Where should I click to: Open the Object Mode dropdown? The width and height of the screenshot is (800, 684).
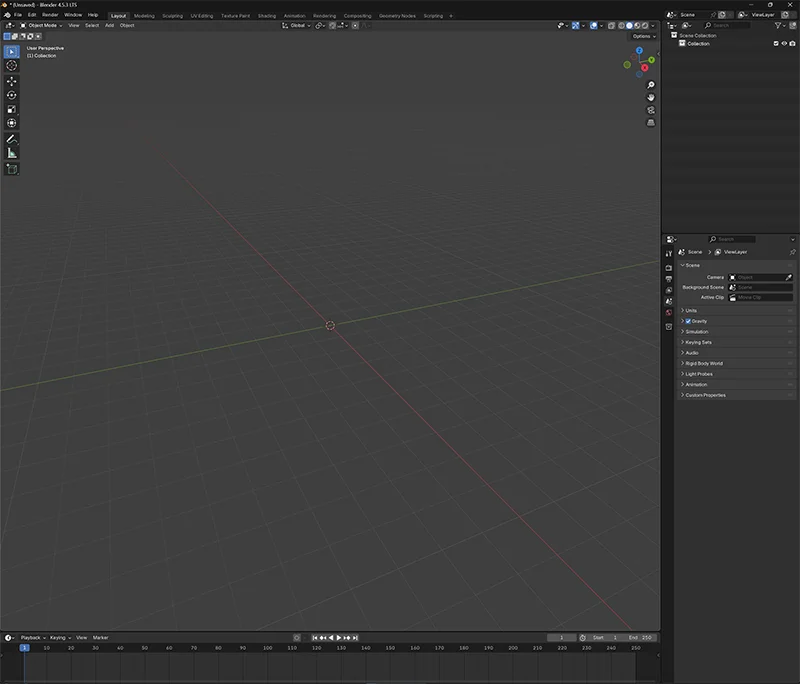[x=42, y=25]
